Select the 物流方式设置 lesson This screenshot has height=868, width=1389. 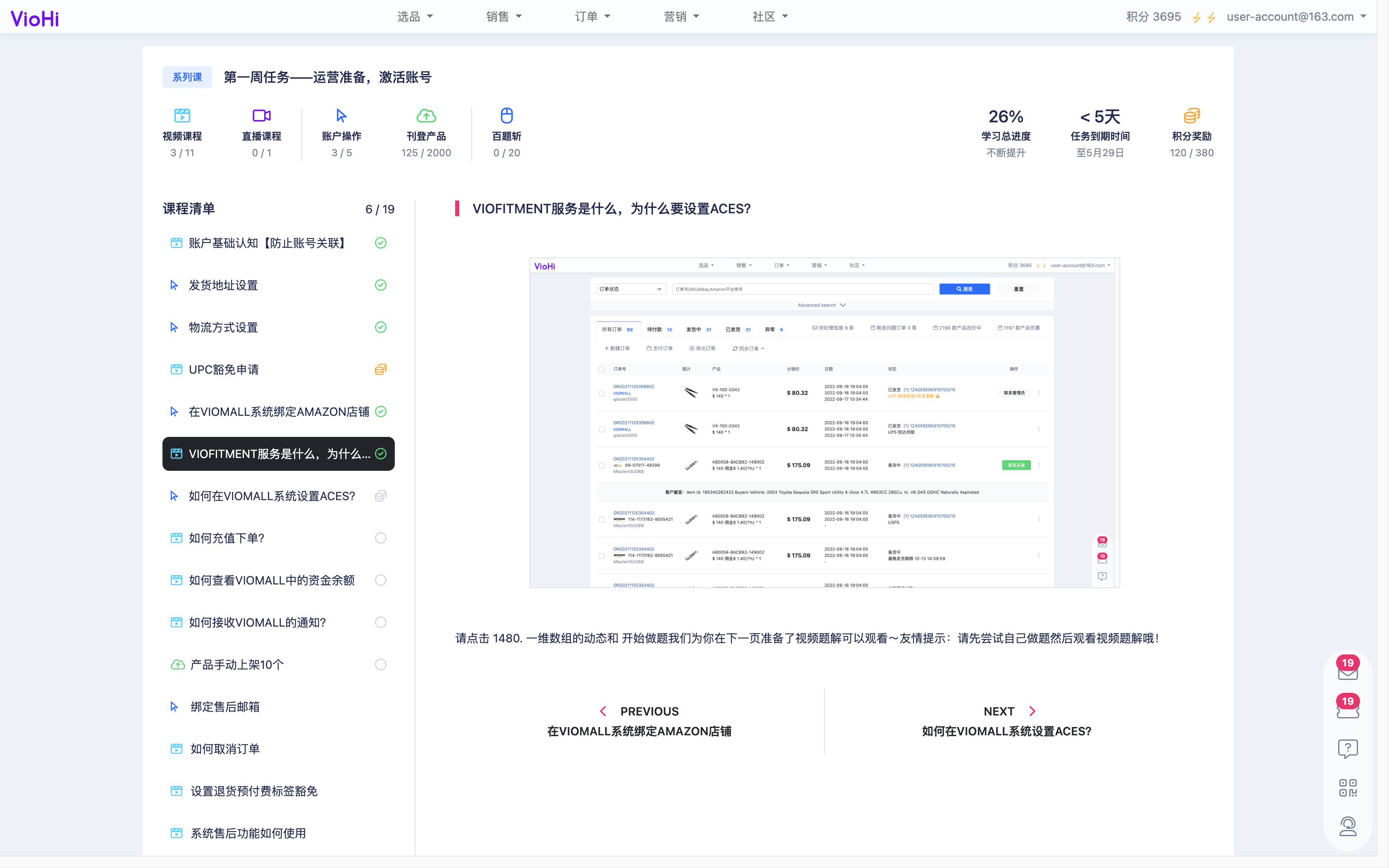[x=278, y=327]
